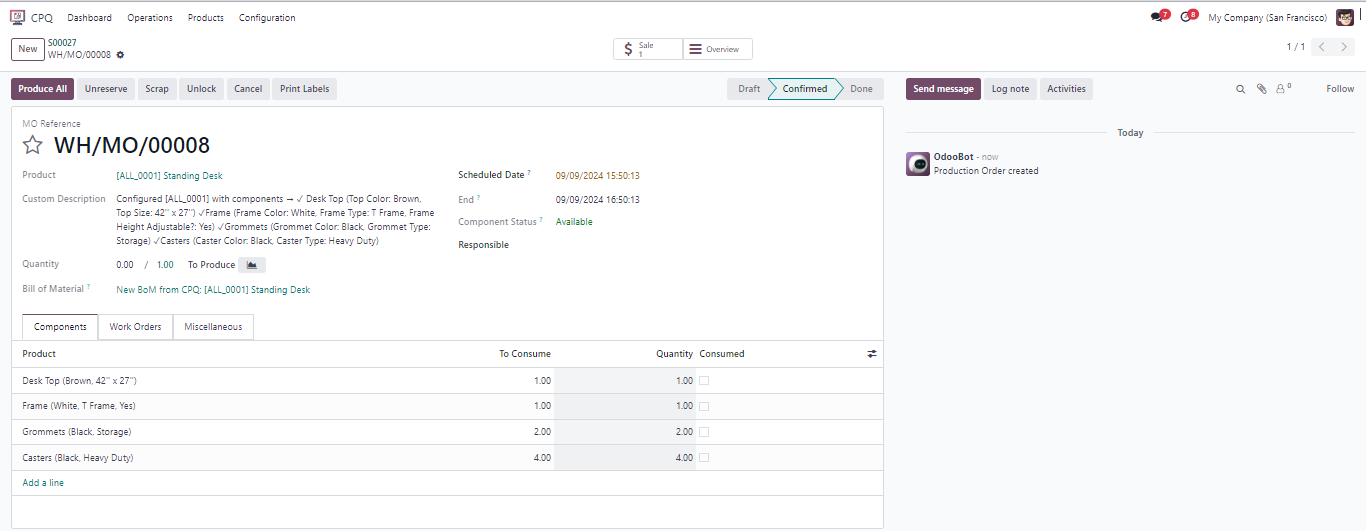Toggle consumed checkbox for the Desk Top row
1366x531 pixels.
click(x=704, y=381)
